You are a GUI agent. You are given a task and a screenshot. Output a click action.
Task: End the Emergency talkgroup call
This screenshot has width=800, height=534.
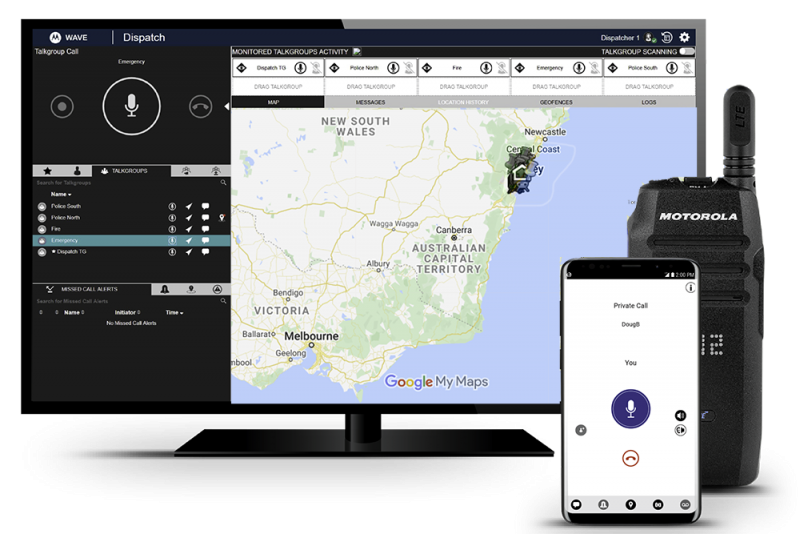[x=201, y=107]
